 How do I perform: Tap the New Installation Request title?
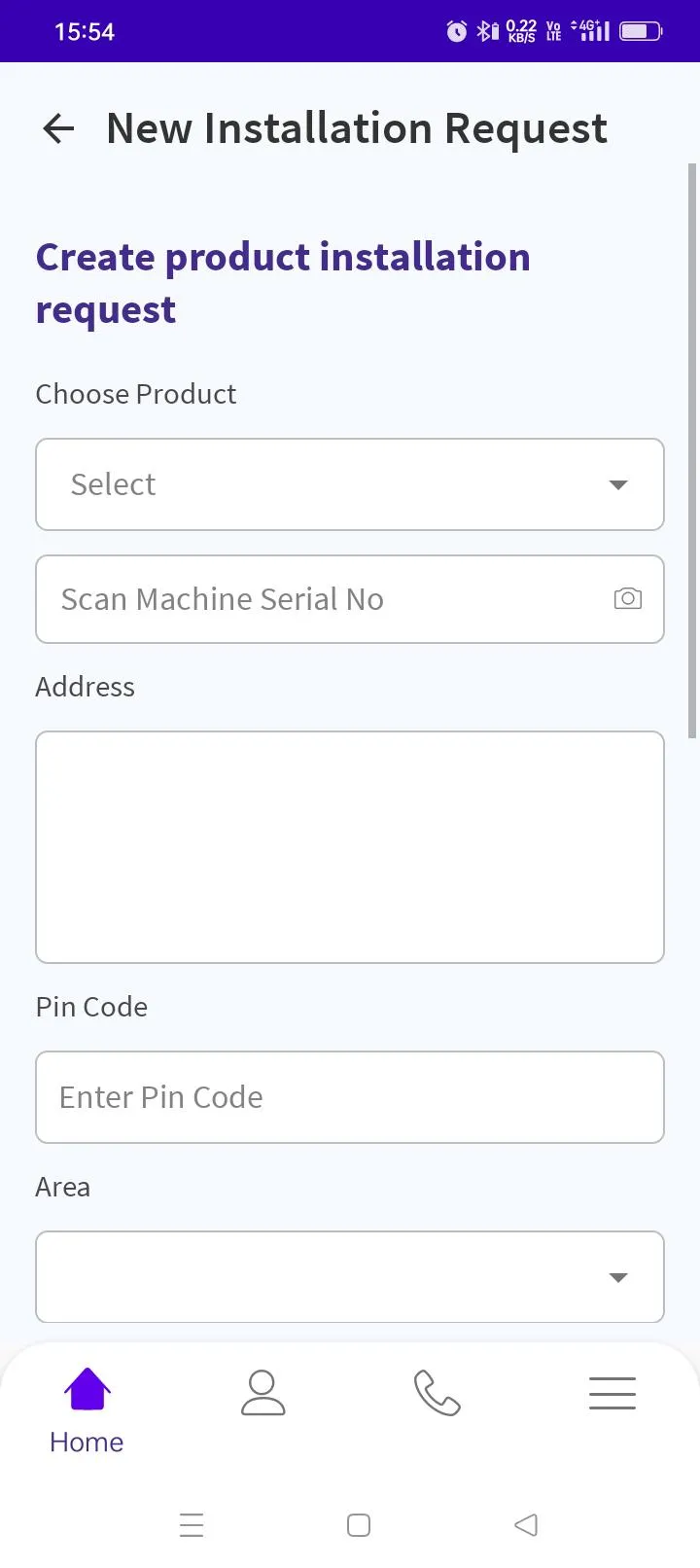[357, 128]
